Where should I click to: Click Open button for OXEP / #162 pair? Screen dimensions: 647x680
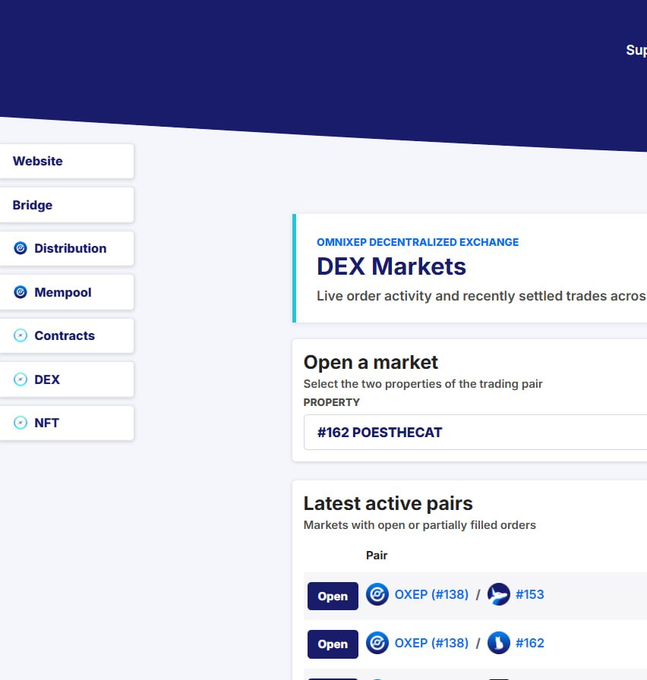pos(333,644)
